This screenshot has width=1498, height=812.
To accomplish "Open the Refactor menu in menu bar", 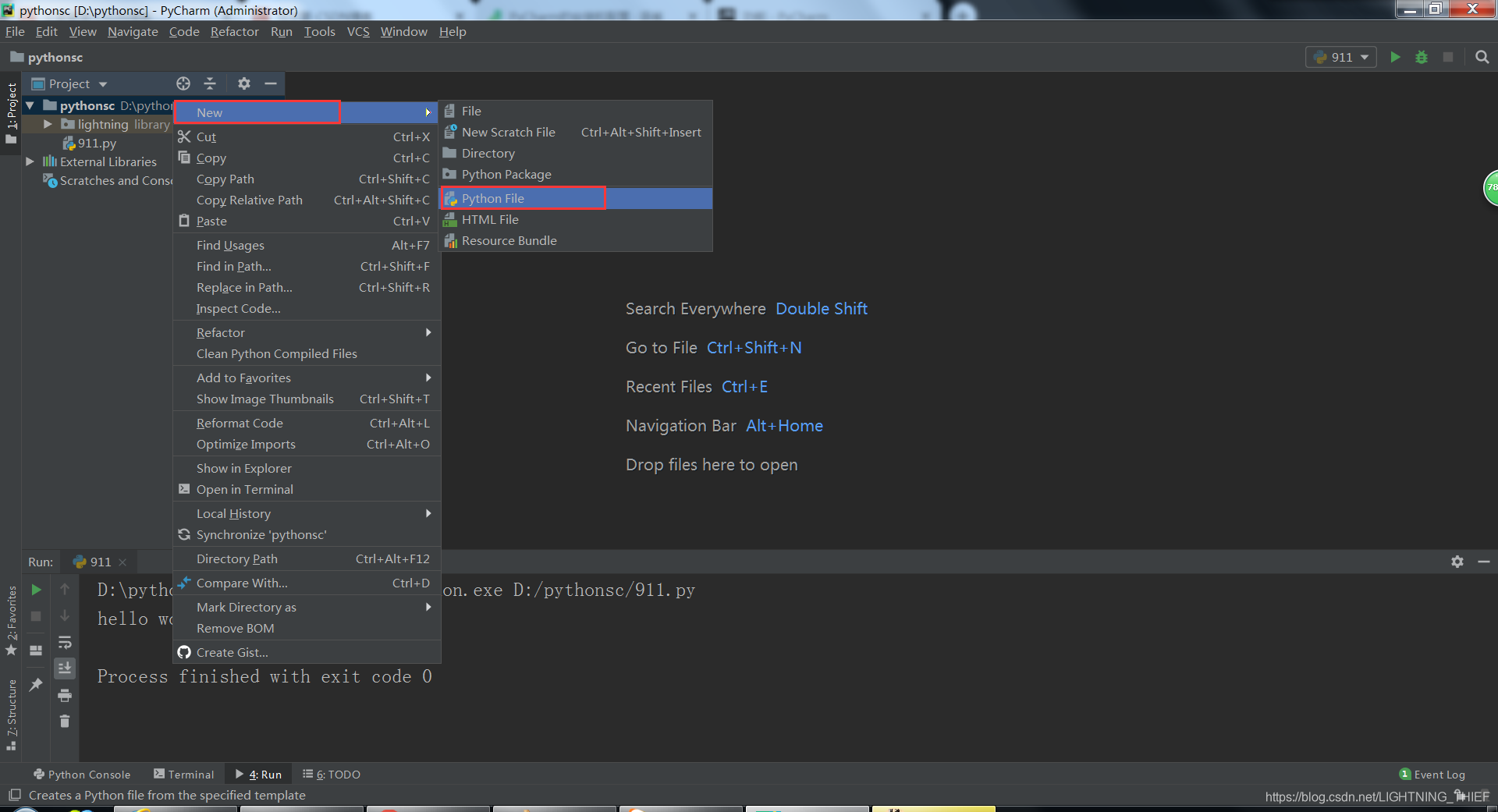I will 234,31.
